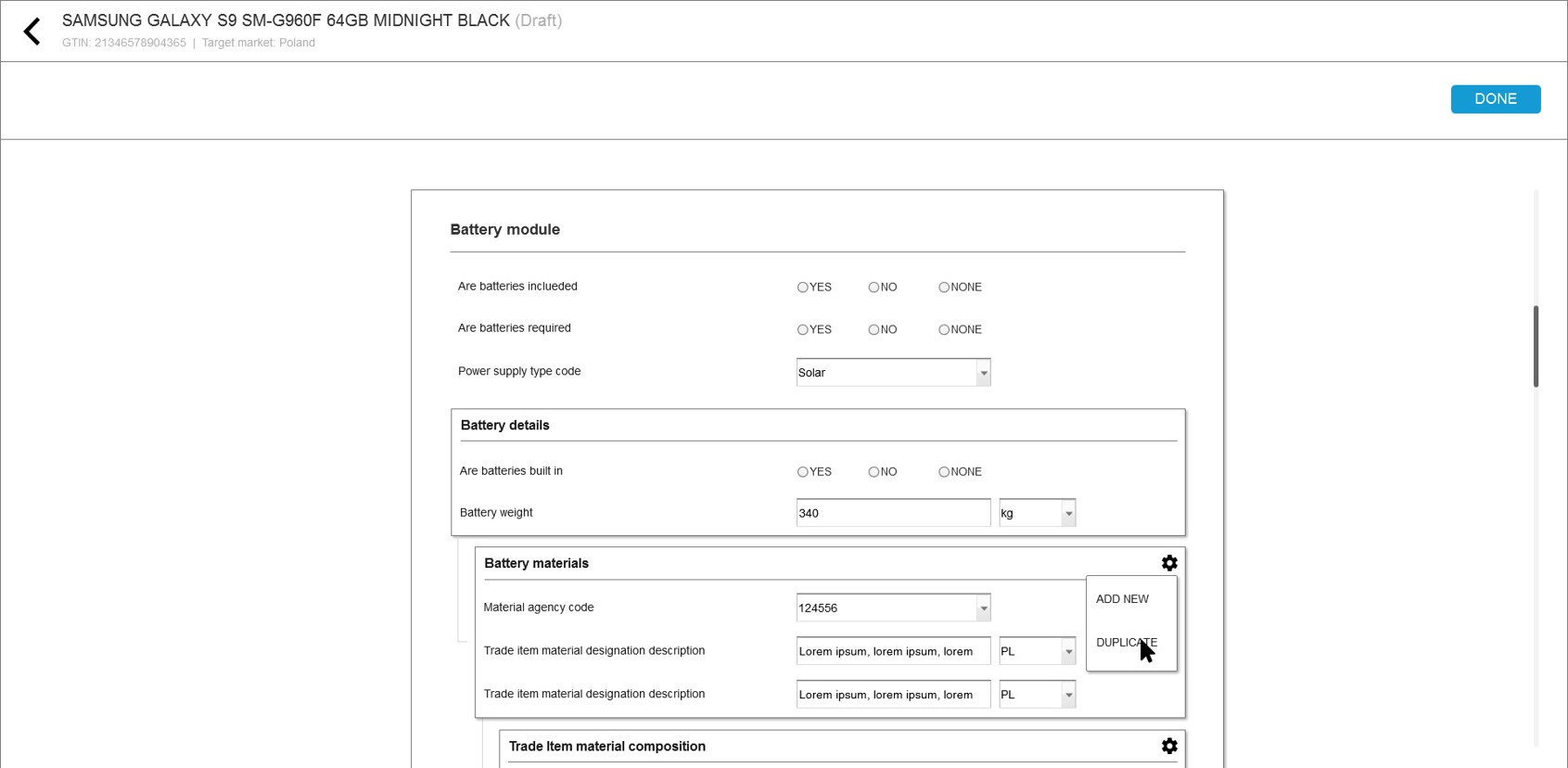Viewport: 1568px width, 768px height.
Task: Click first Trade item material designation field
Action: pos(892,651)
